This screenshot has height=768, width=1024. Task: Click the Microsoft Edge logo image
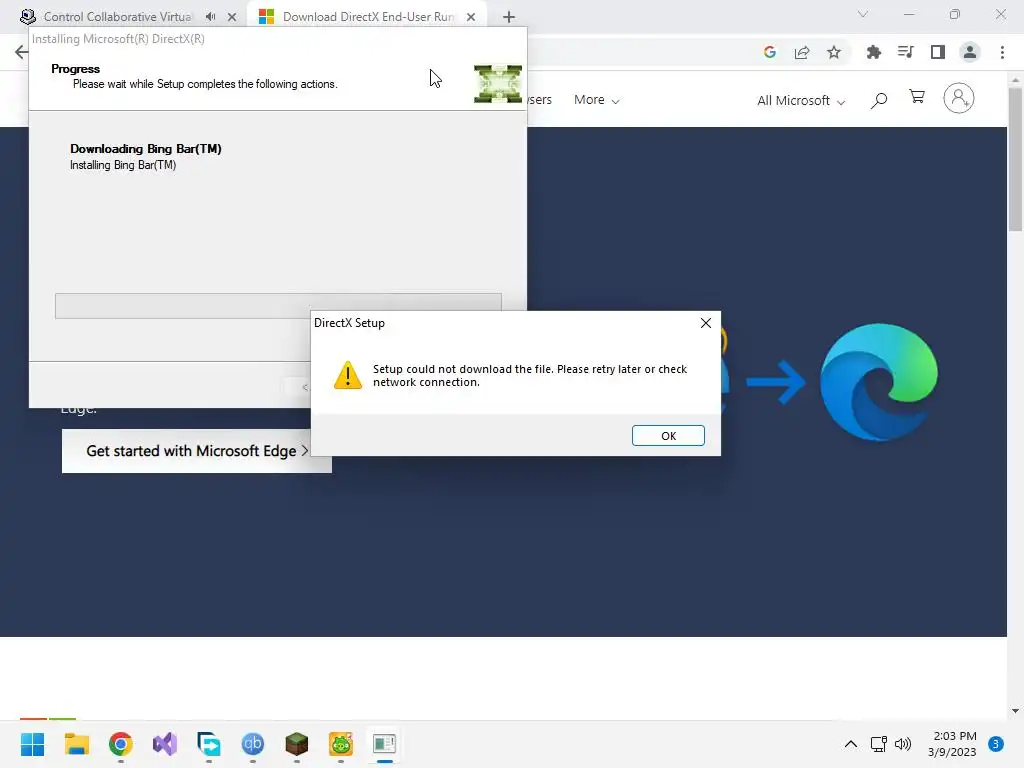click(878, 382)
